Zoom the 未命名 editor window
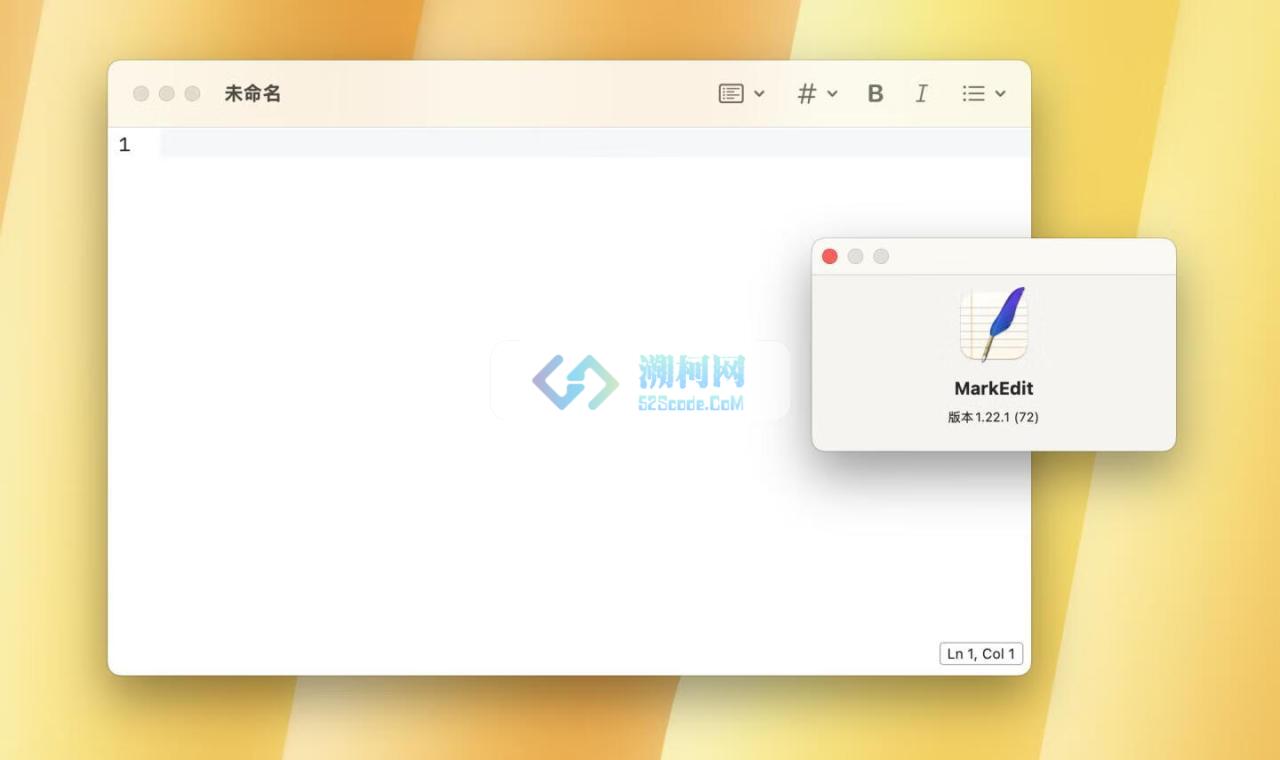This screenshot has width=1280, height=760. tap(192, 93)
